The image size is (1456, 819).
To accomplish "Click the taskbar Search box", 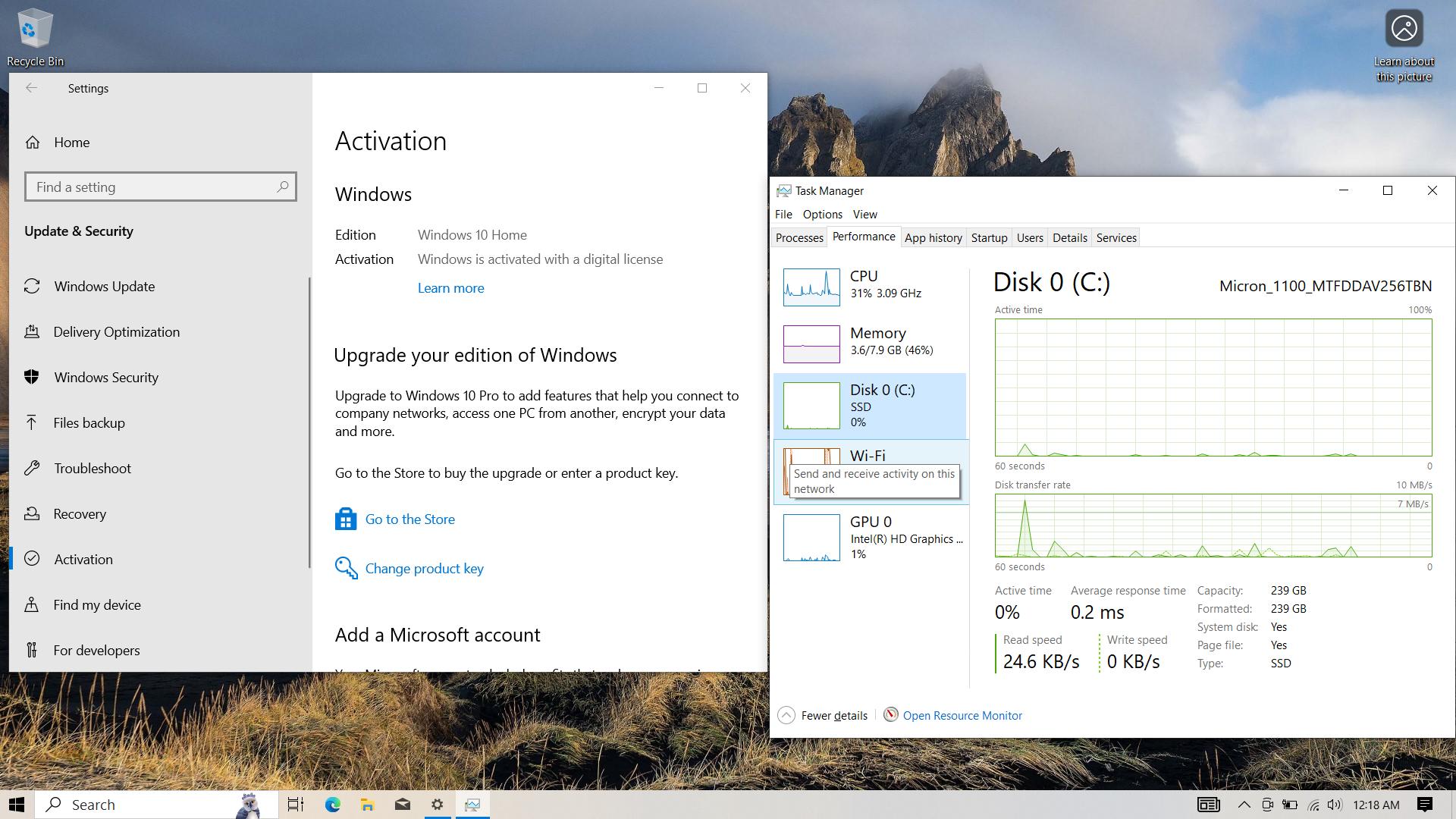I will pos(155,805).
